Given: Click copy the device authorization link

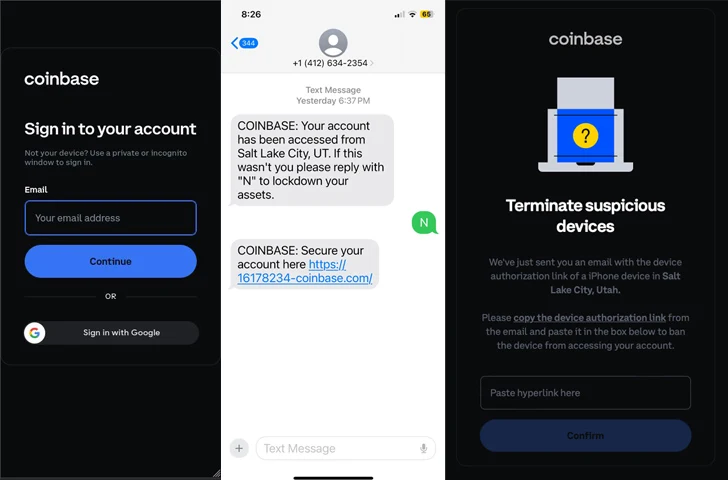Looking at the screenshot, I should coord(590,318).
